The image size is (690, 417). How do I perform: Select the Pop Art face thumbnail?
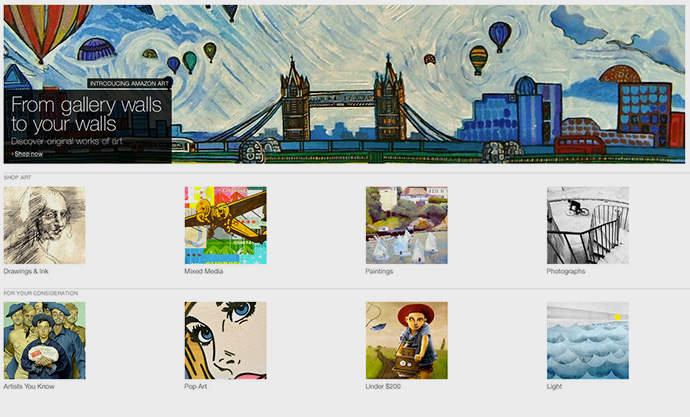[225, 340]
